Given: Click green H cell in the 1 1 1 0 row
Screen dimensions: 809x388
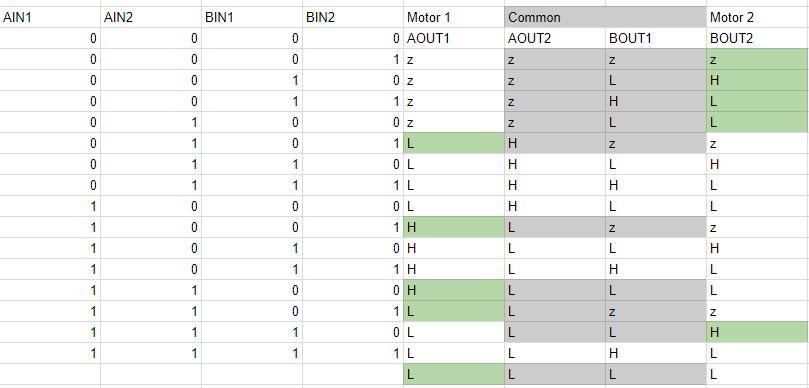Looking at the screenshot, I should point(757,333).
